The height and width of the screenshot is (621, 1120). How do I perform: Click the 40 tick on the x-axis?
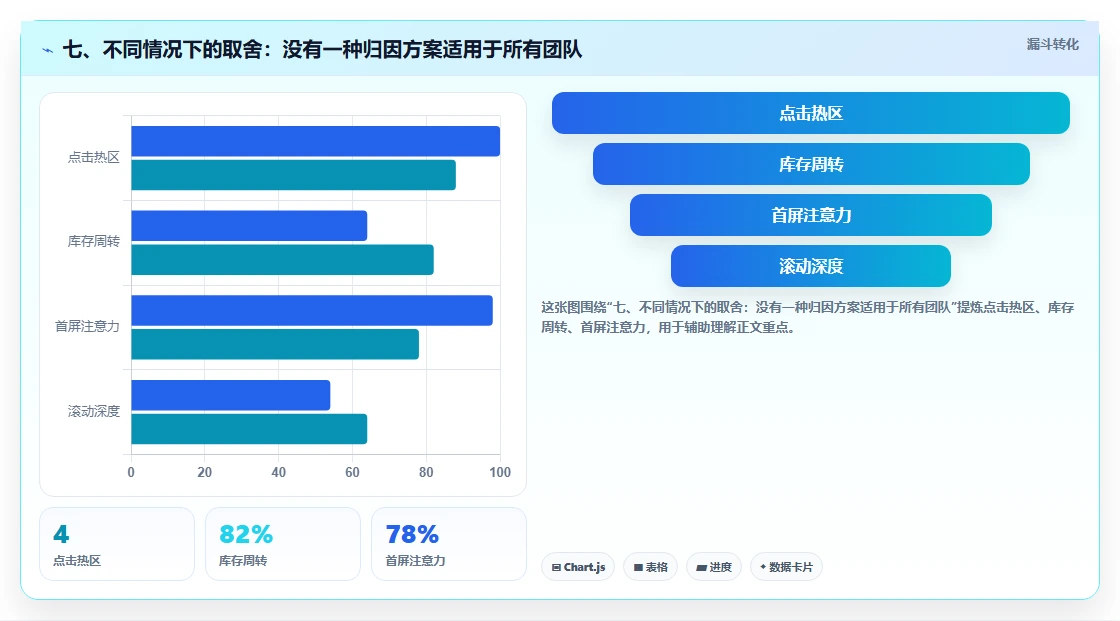tap(279, 472)
